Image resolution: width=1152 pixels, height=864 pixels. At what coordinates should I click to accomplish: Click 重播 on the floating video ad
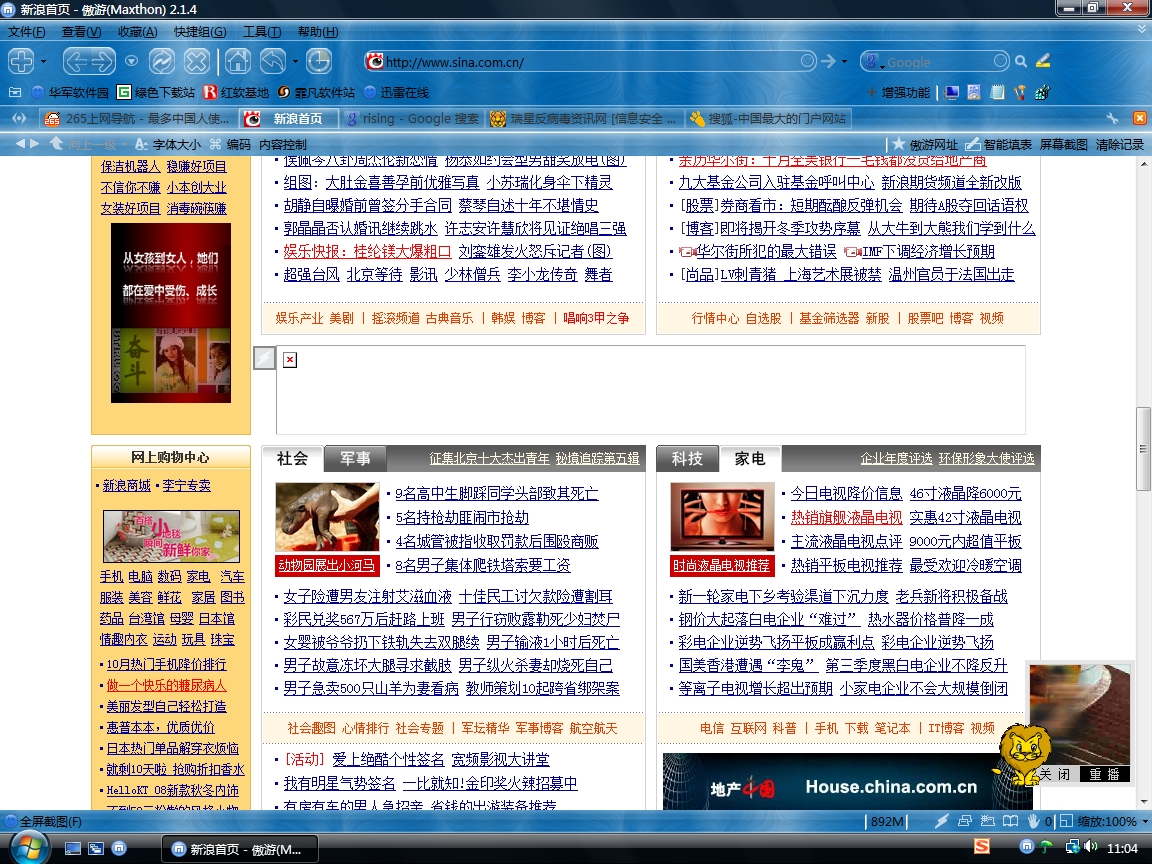point(1104,774)
